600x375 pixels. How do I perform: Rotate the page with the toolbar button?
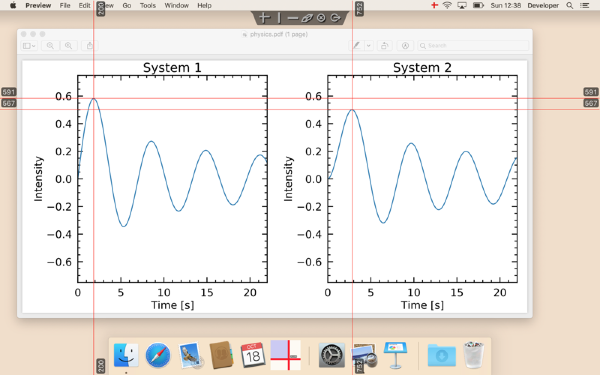point(384,46)
